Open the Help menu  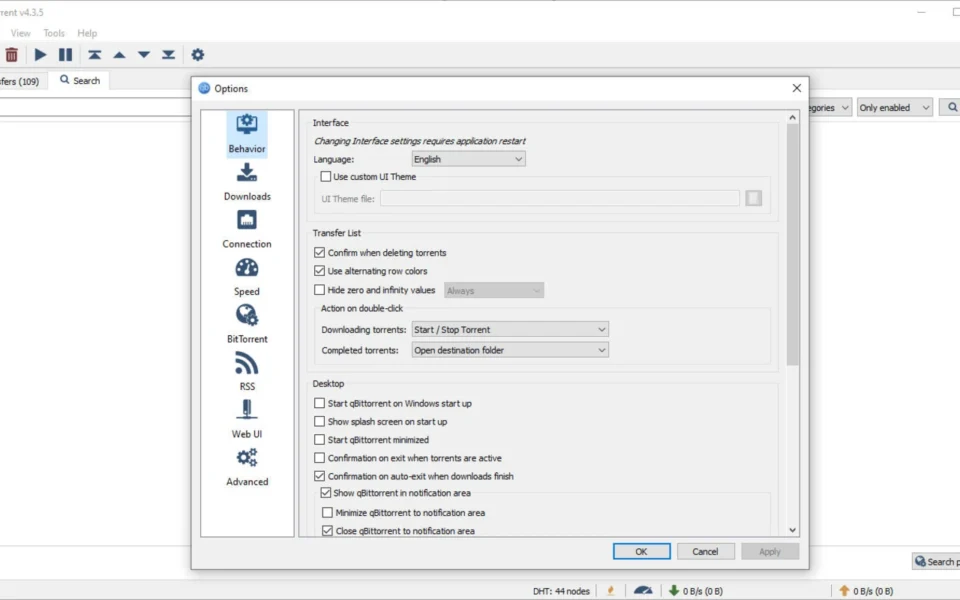(x=87, y=33)
